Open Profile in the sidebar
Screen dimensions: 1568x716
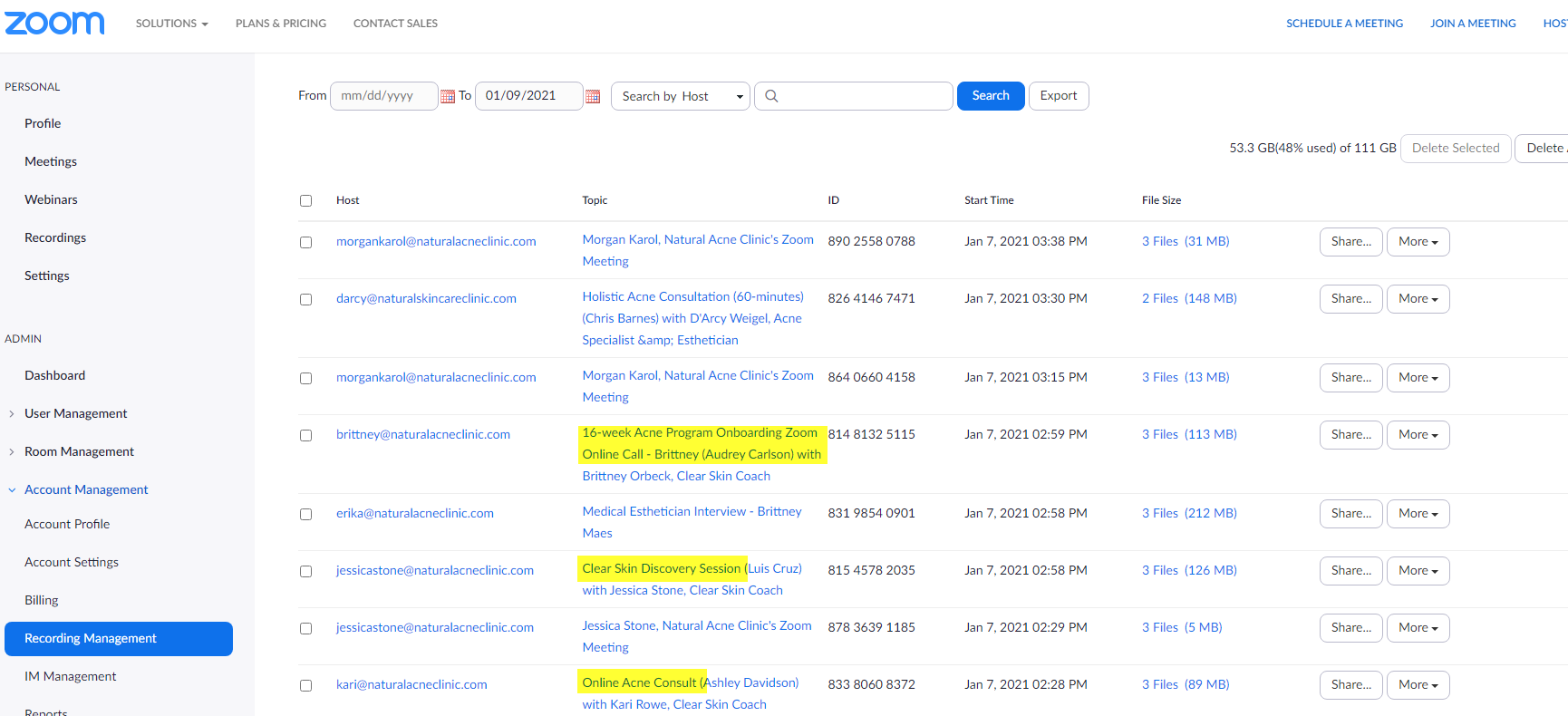[43, 123]
